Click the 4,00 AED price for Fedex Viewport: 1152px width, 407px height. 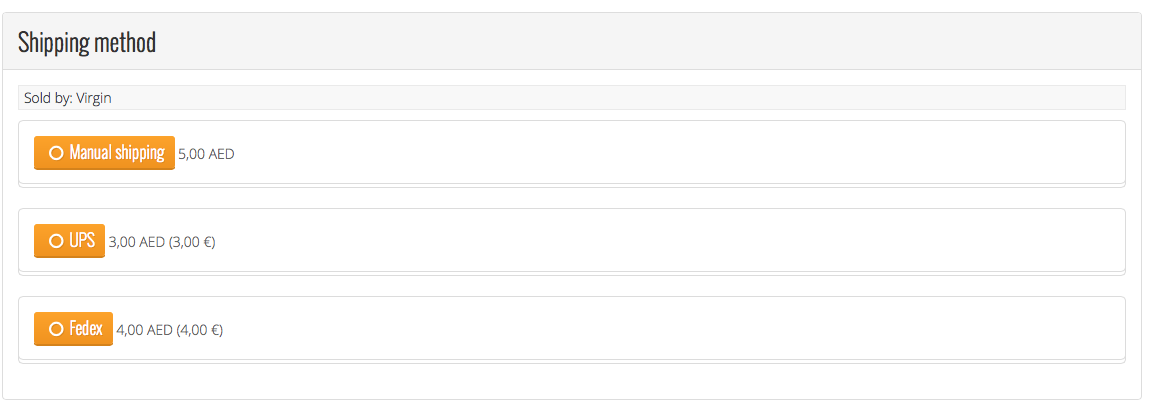pyautogui.click(x=144, y=330)
